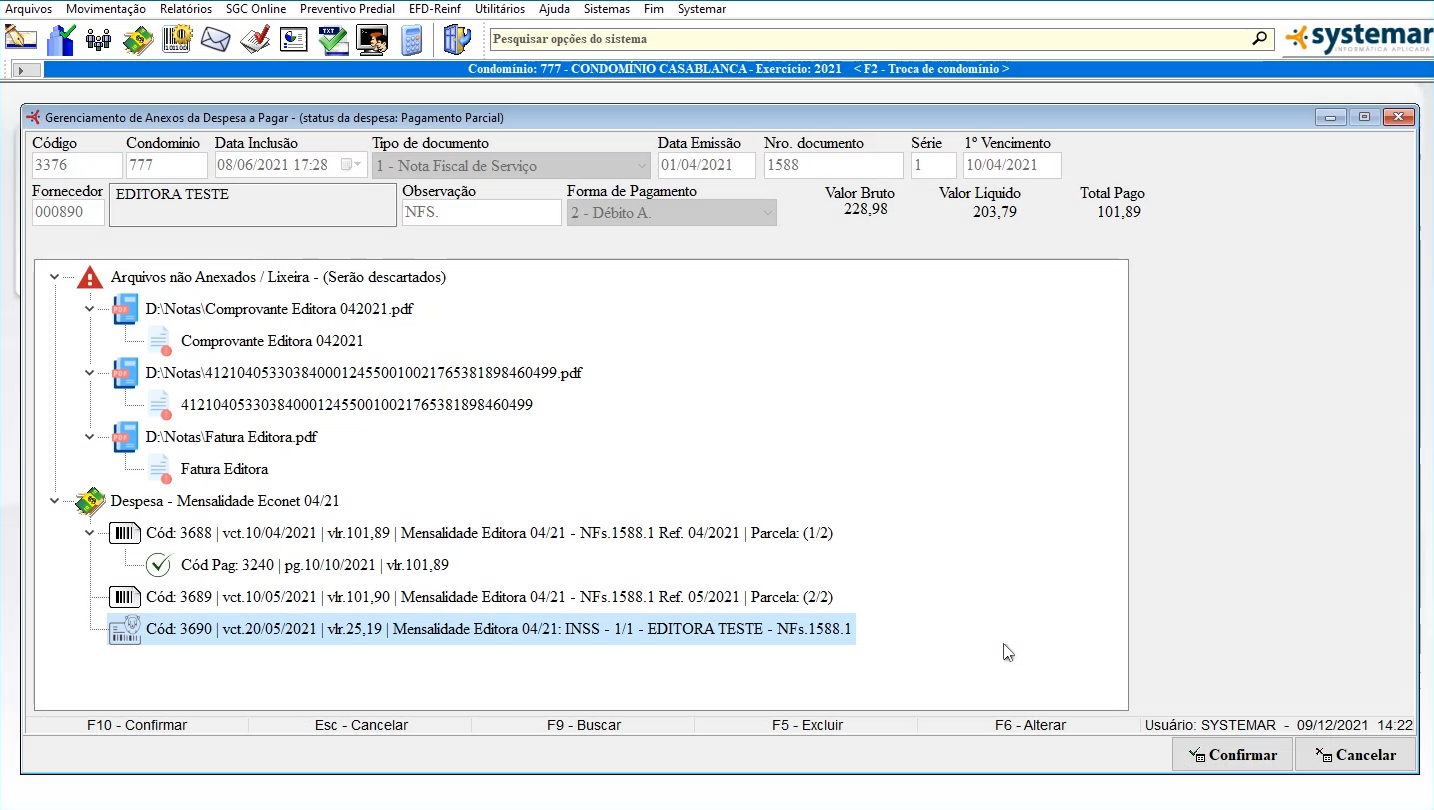Click the barcode with gear toolbar icon
Image resolution: width=1434 pixels, height=810 pixels.
pos(177,40)
